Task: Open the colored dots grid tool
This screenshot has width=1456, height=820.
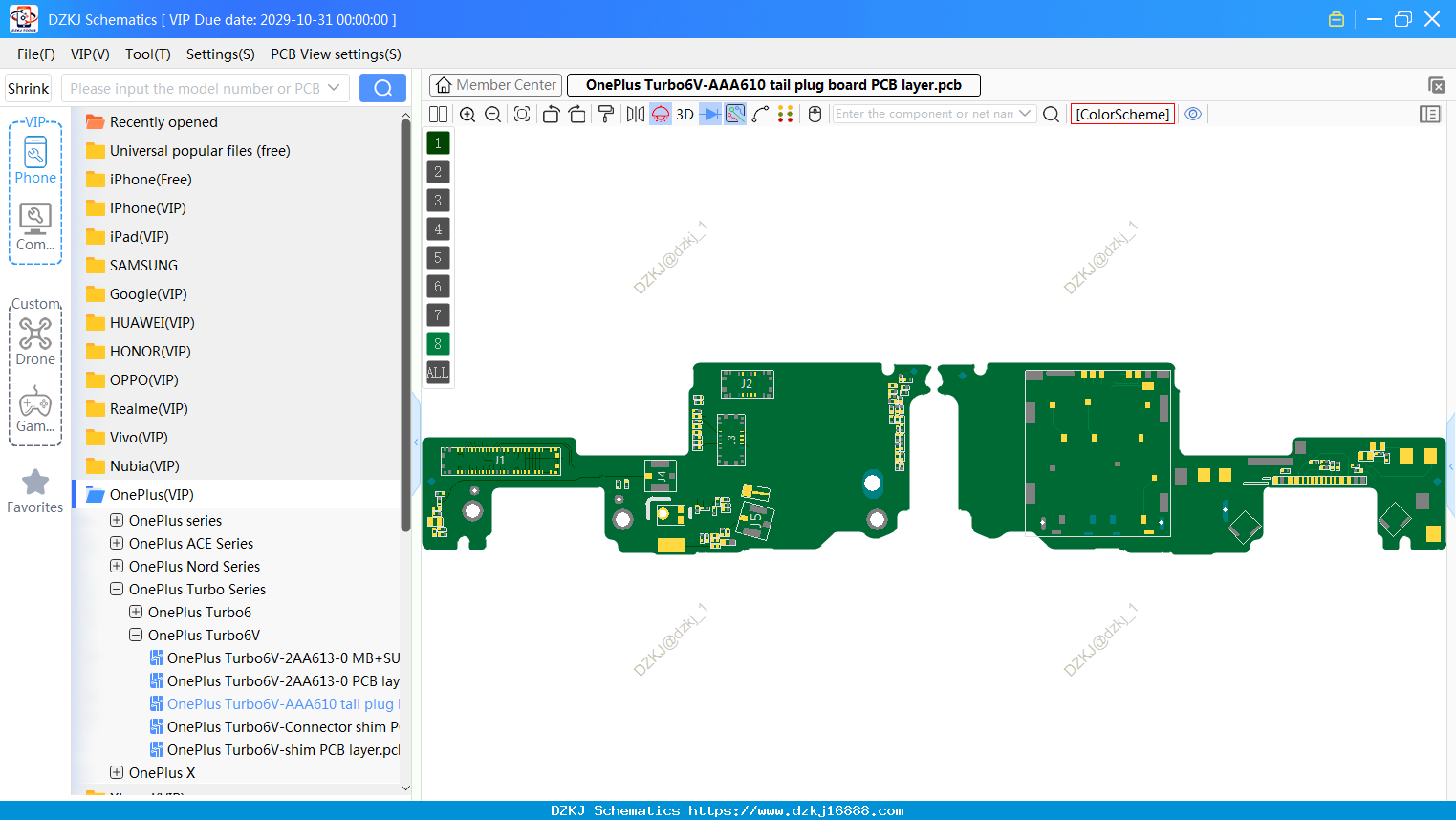Action: 786,114
